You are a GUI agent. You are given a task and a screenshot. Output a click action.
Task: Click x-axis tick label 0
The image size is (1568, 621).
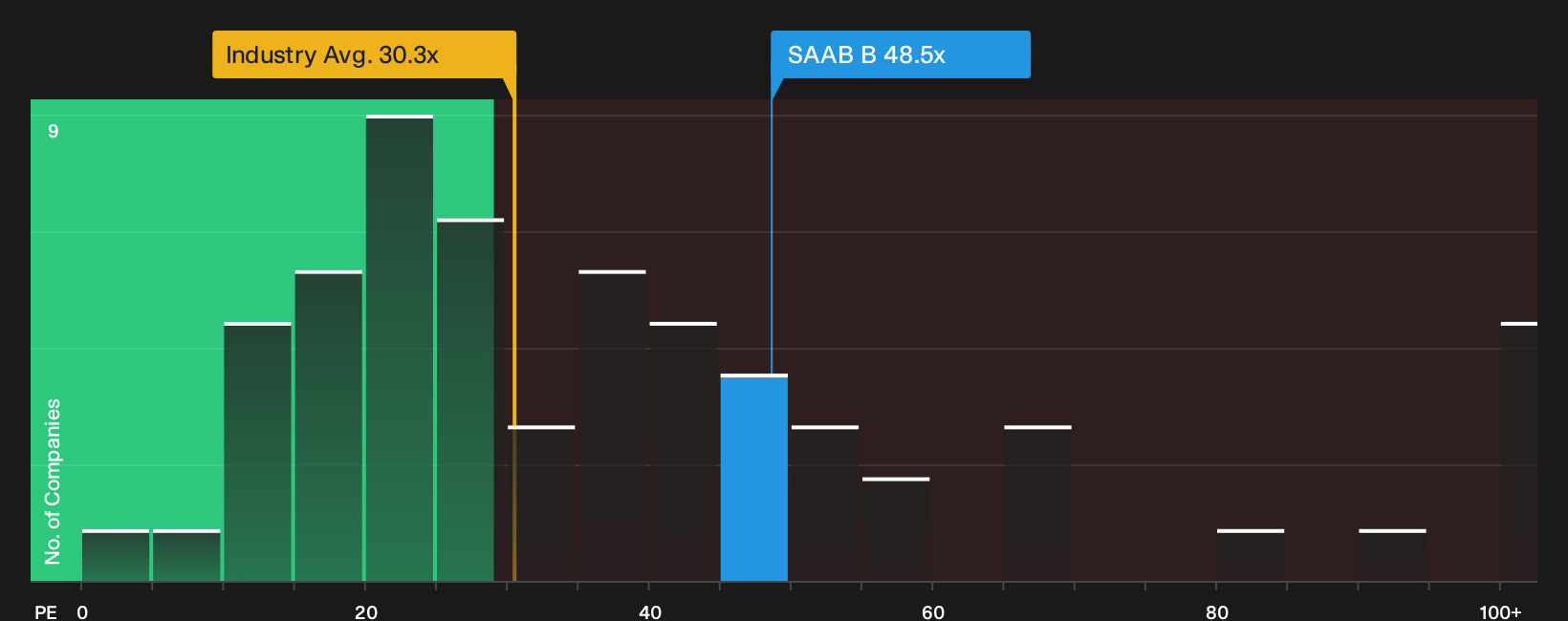click(82, 612)
